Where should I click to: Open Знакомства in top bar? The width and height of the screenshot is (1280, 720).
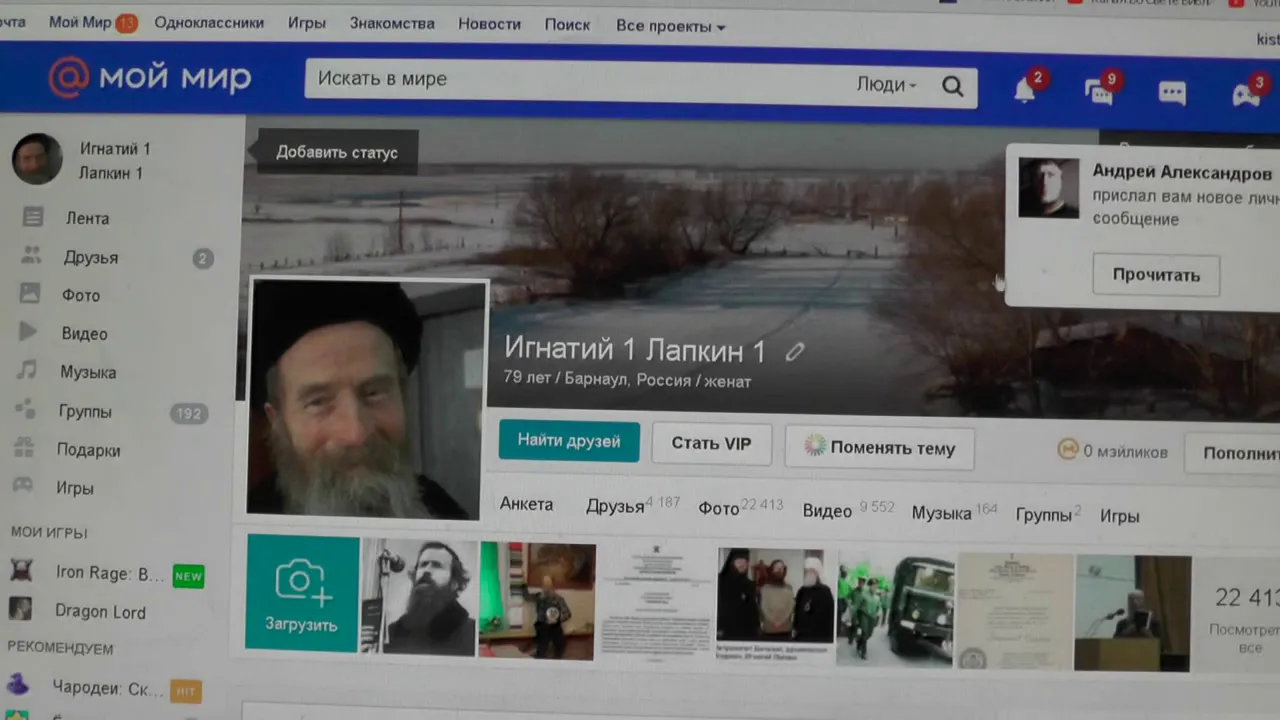point(392,23)
